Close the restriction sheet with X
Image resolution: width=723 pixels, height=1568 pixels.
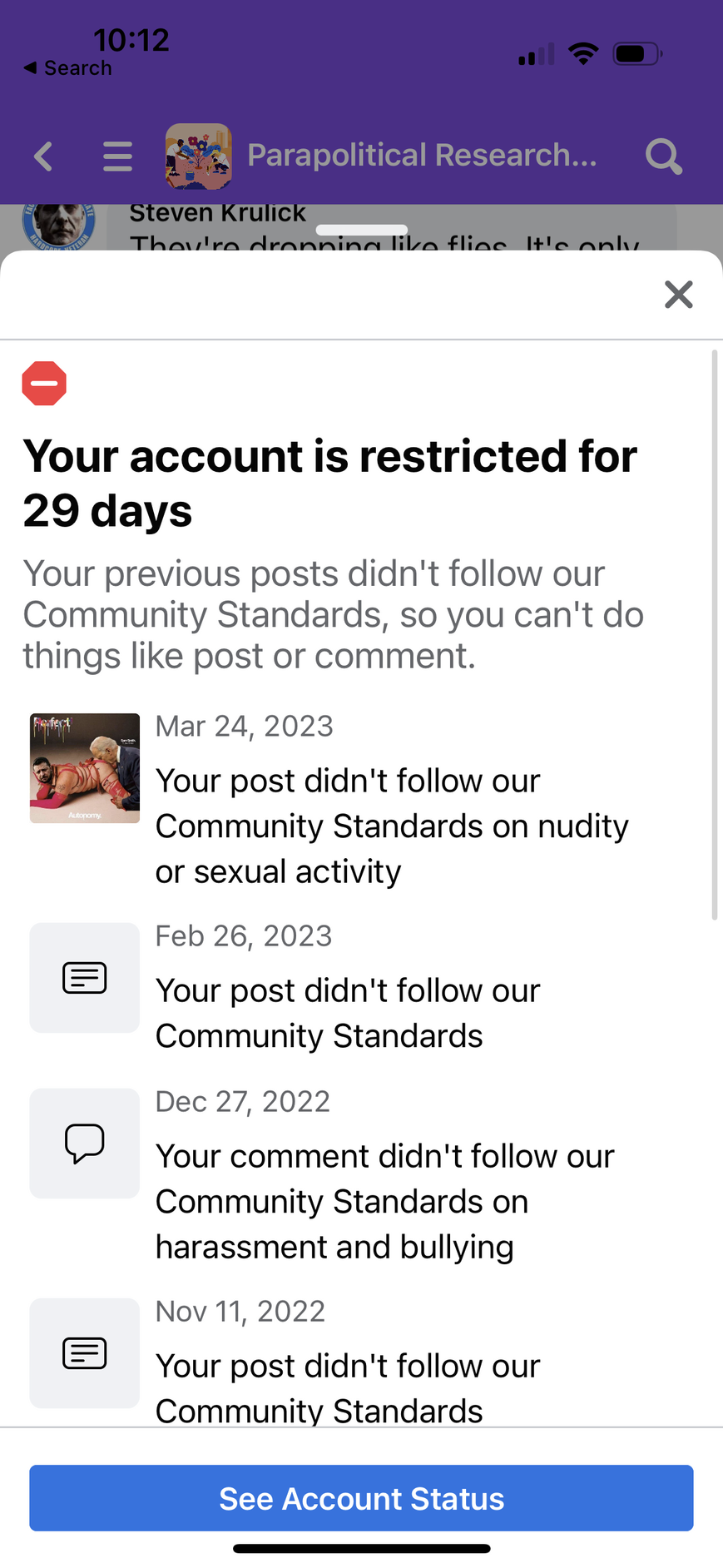[679, 295]
